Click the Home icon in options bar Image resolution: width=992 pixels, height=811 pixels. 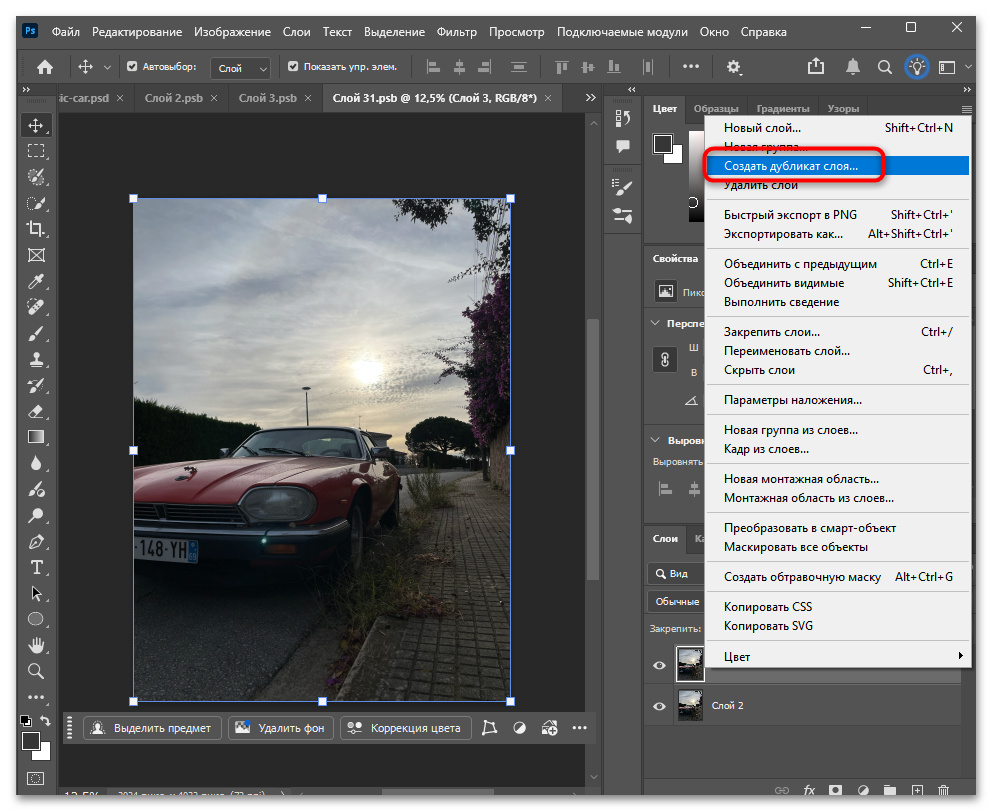[45, 67]
